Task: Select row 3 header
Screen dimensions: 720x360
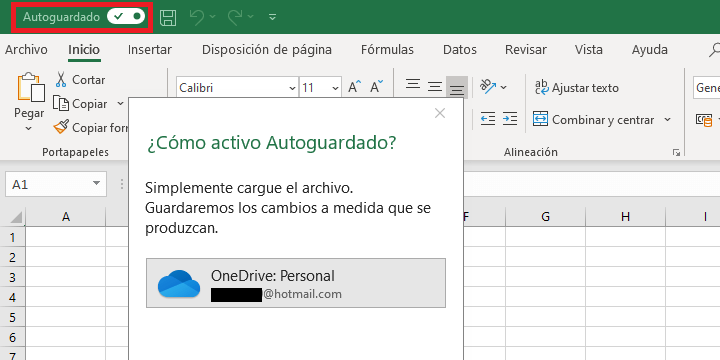Action: [12, 277]
